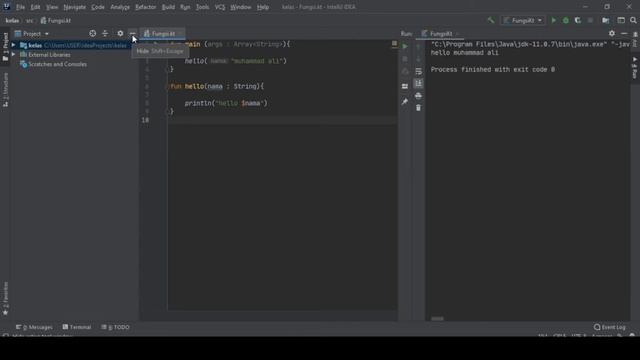
Task: Open the Project view dropdown
Action: pos(32,34)
